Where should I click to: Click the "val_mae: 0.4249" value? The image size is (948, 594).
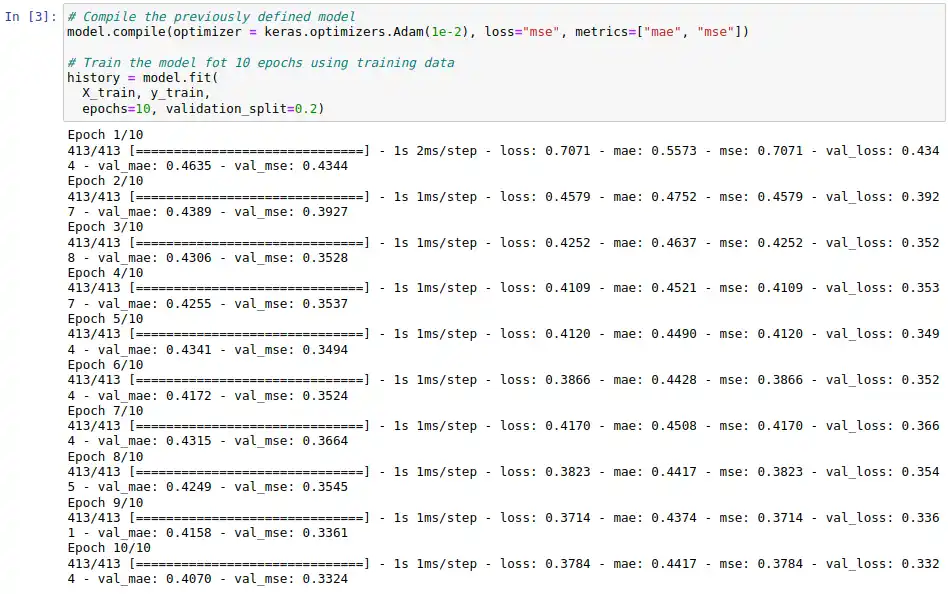(155, 486)
